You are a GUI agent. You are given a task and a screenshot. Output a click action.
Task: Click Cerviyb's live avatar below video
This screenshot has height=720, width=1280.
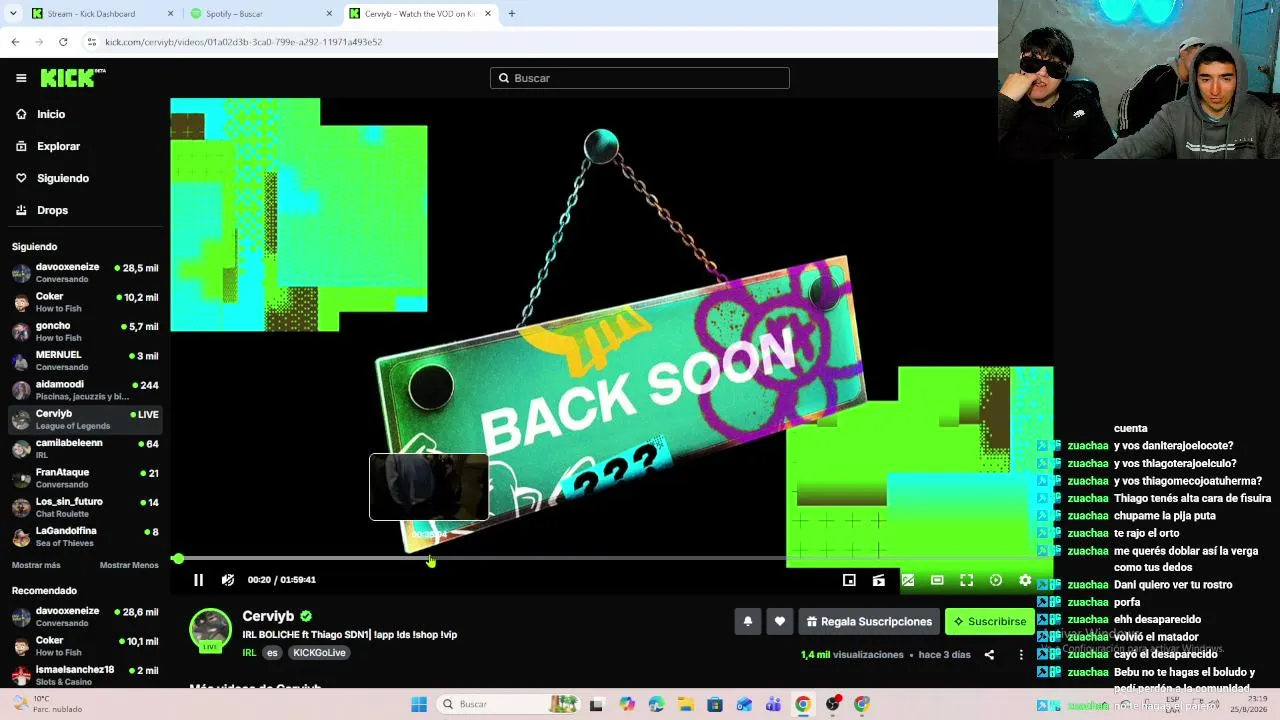tap(210, 630)
